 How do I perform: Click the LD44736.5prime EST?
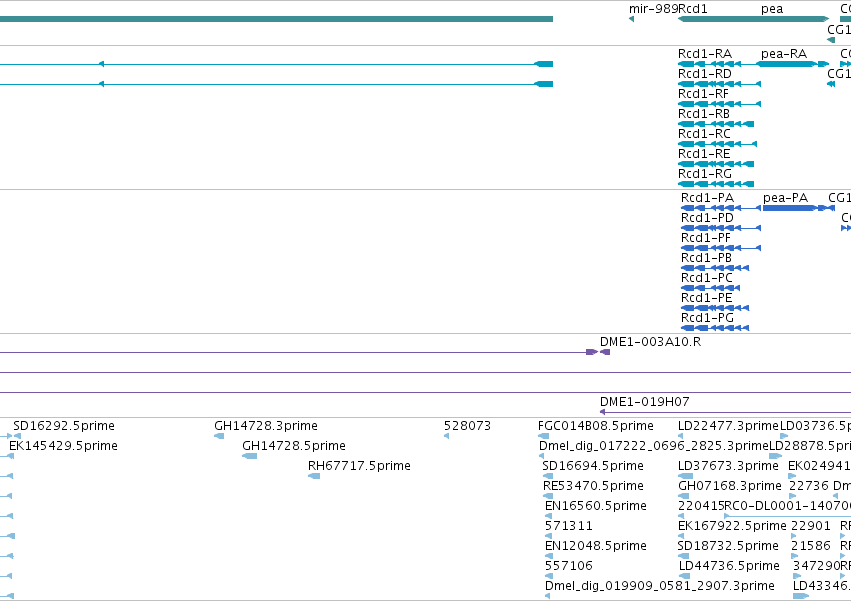click(x=684, y=576)
